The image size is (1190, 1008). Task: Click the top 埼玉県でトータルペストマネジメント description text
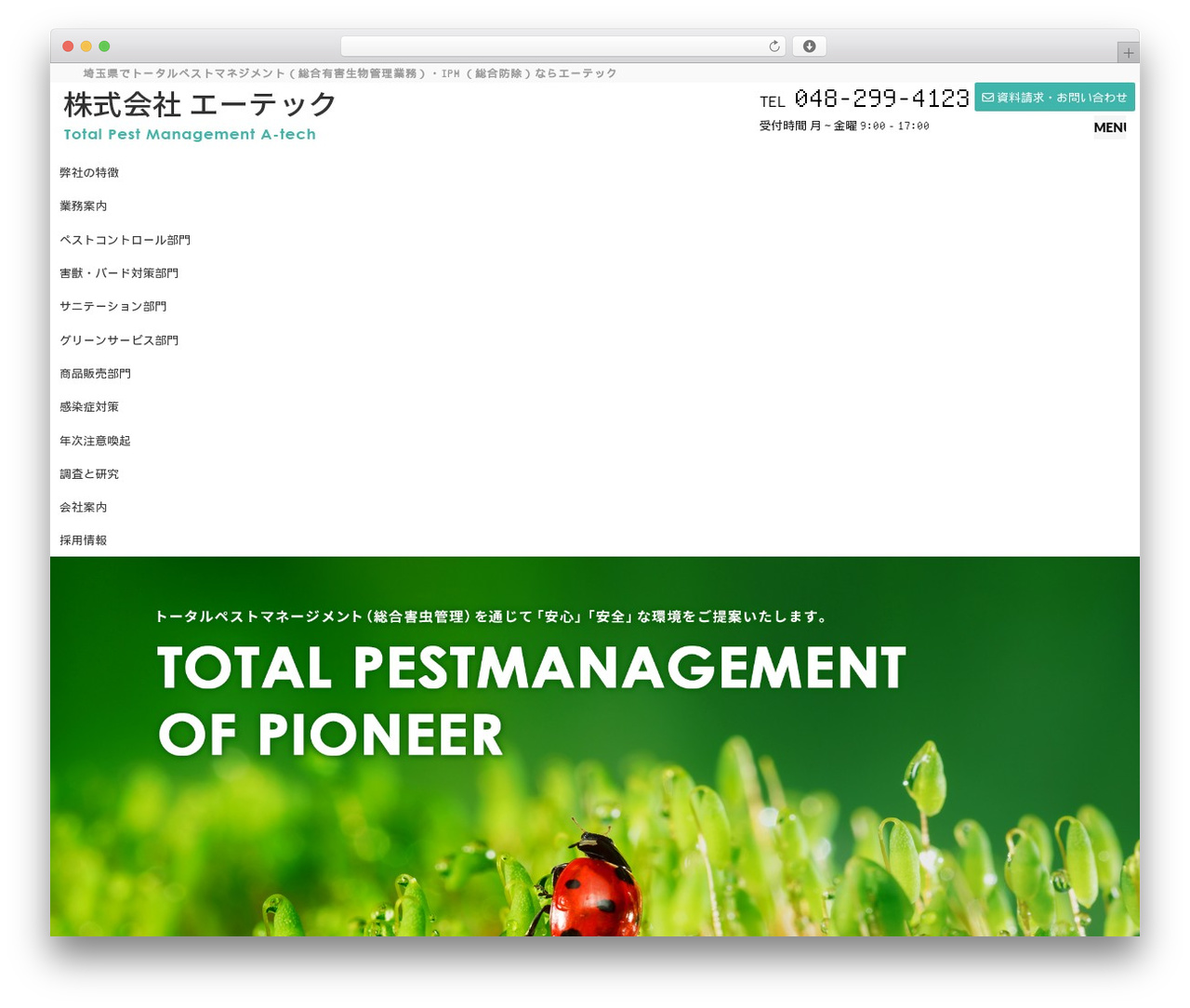[x=350, y=73]
